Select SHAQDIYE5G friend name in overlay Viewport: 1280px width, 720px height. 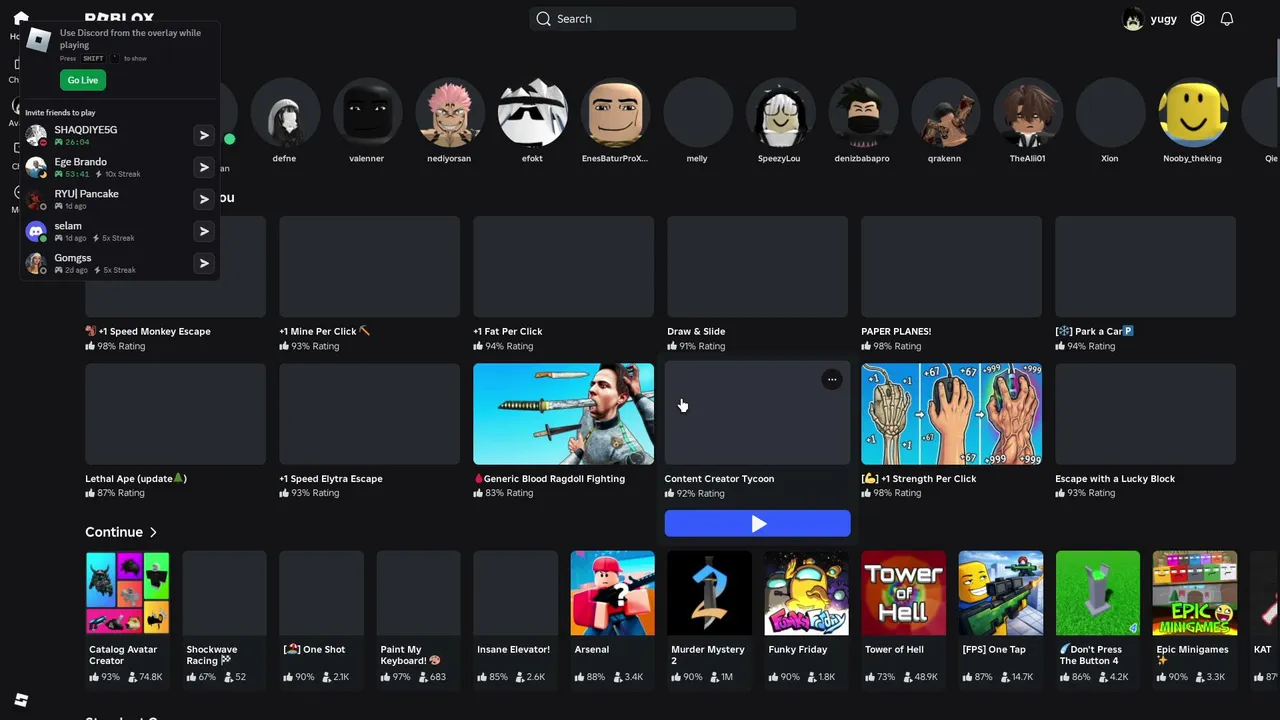pos(86,130)
